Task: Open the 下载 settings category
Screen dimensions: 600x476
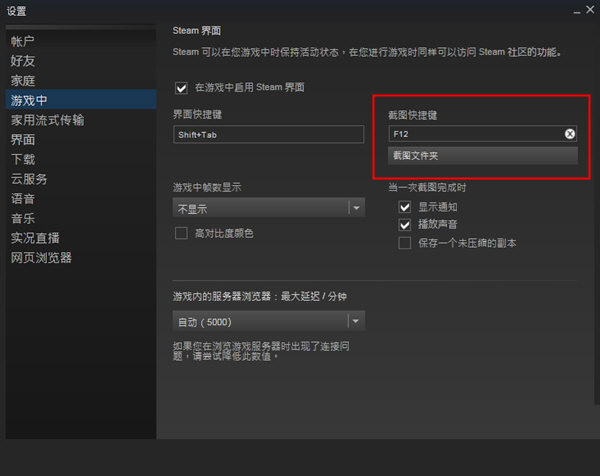Action: click(81, 159)
